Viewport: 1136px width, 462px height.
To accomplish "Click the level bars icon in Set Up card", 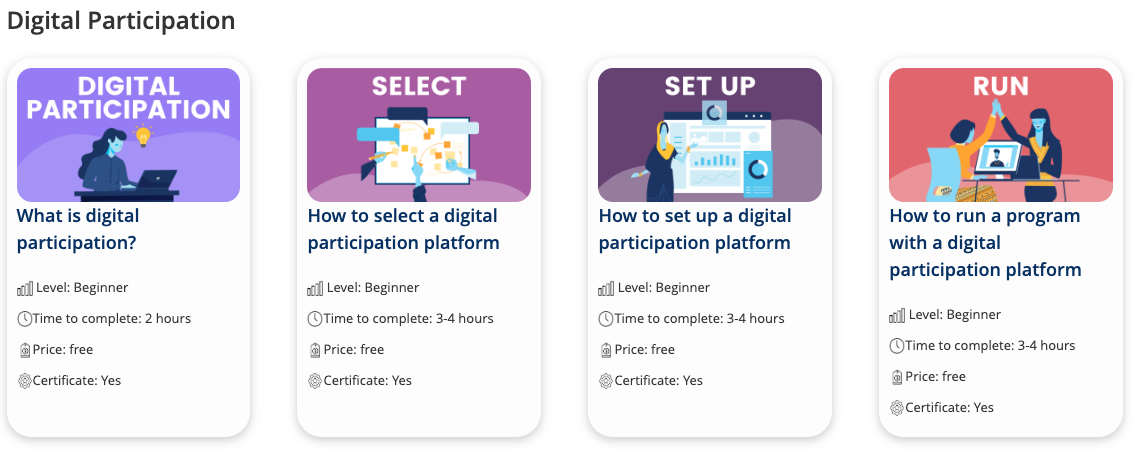I will point(606,288).
